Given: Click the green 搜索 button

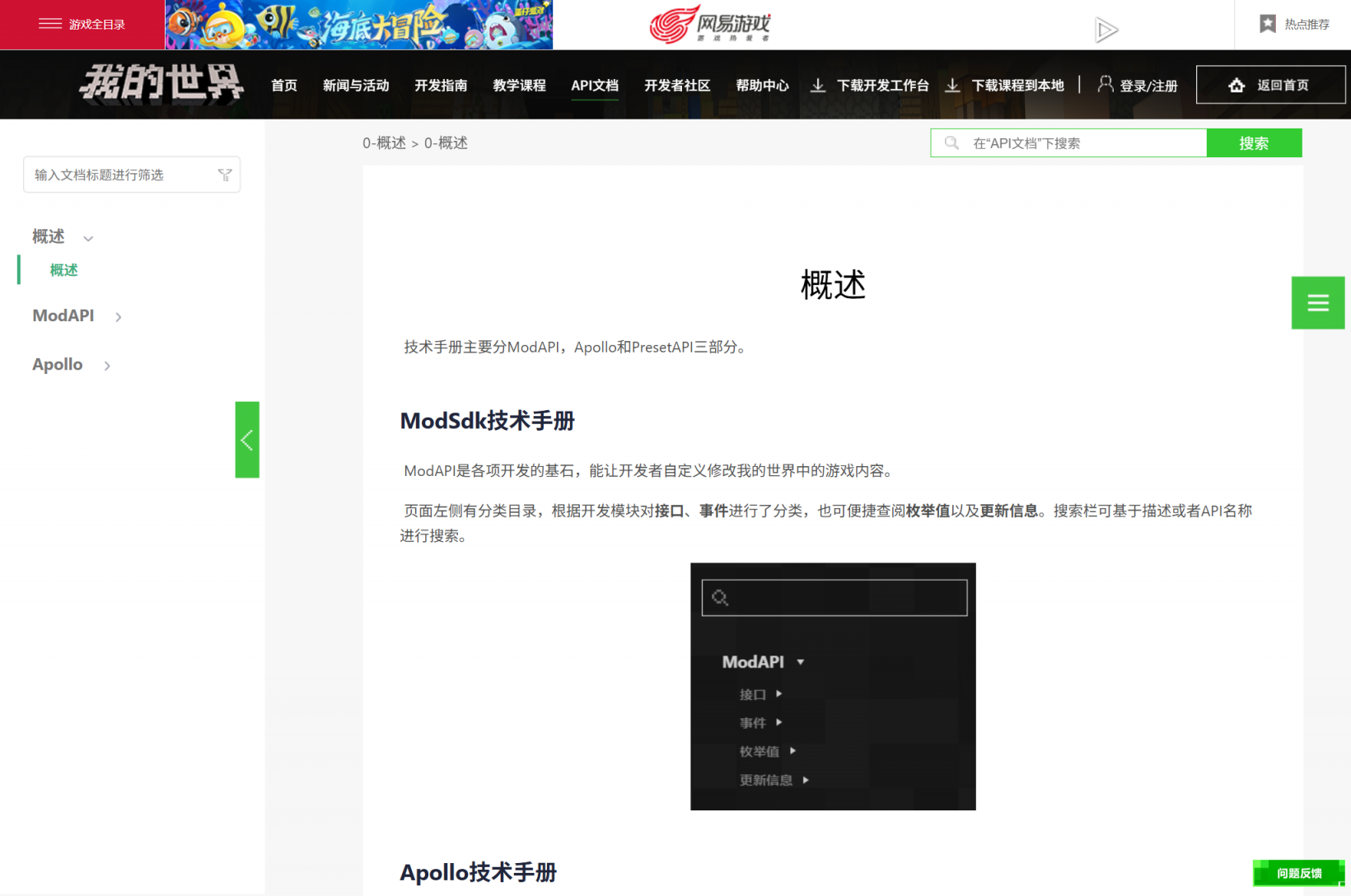Looking at the screenshot, I should click(1254, 142).
